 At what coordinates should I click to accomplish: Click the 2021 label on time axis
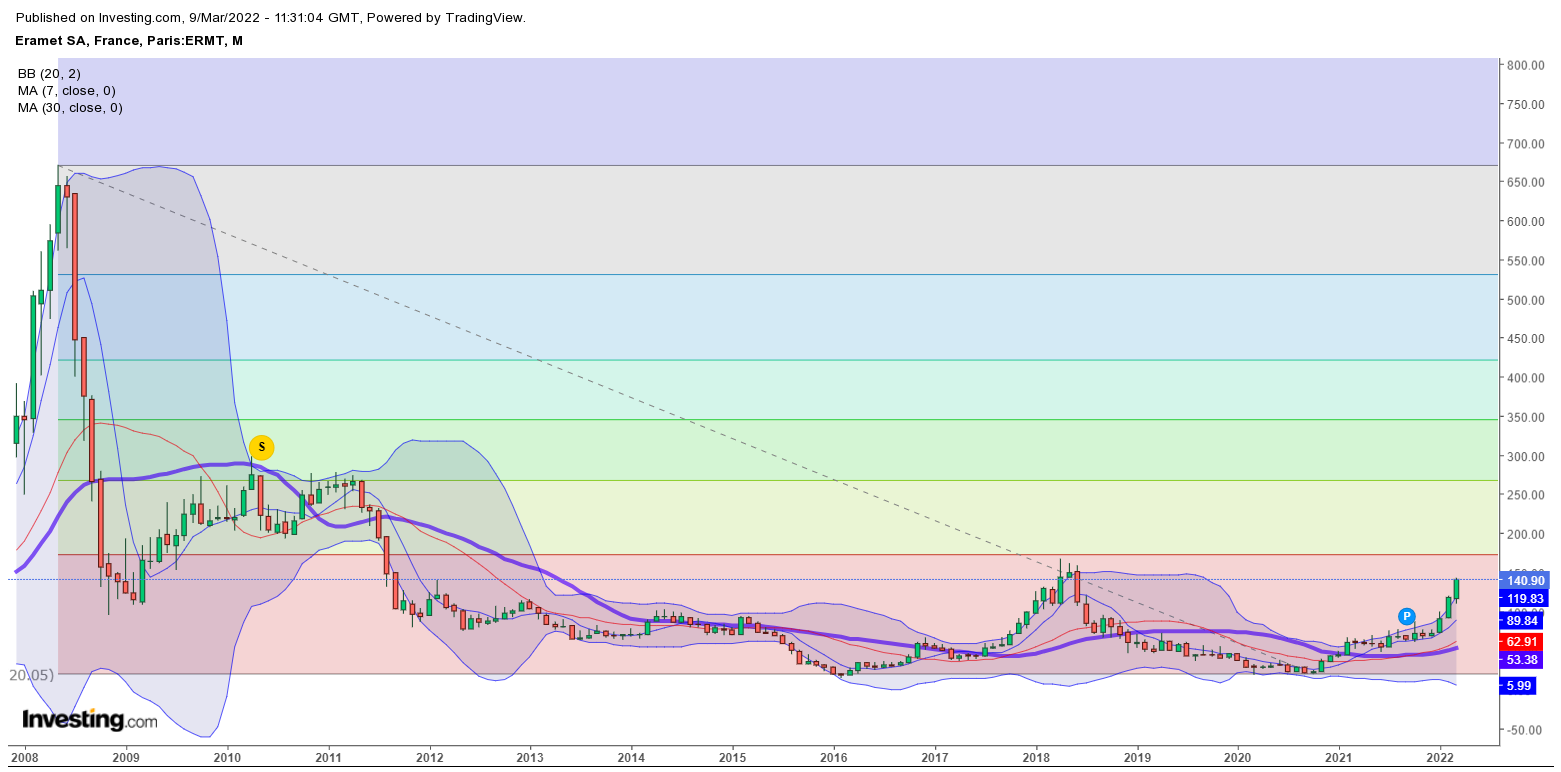1339,756
